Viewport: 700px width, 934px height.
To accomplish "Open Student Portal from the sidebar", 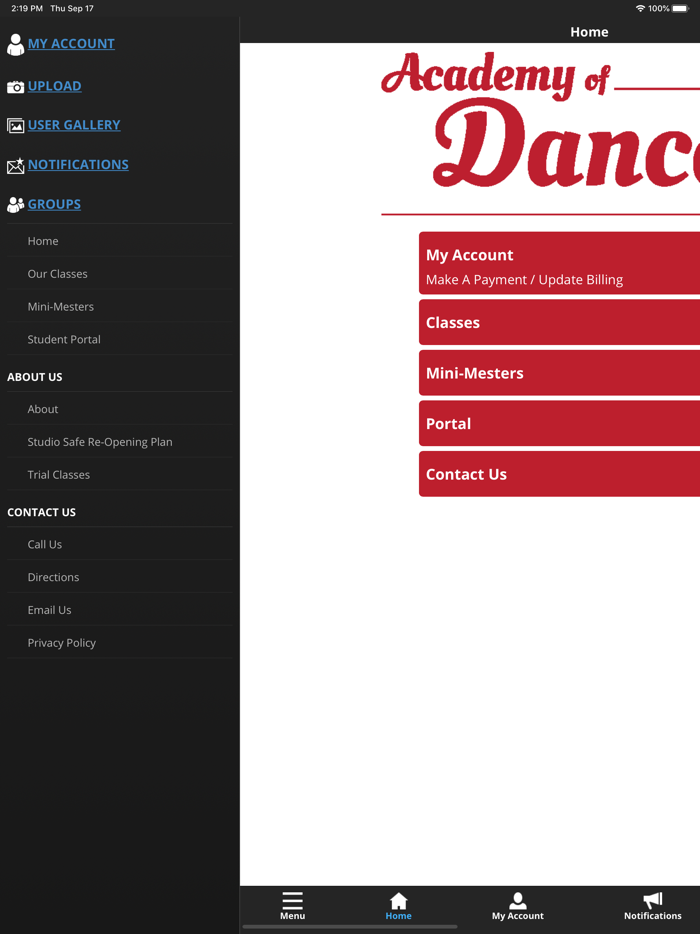I will (119, 339).
